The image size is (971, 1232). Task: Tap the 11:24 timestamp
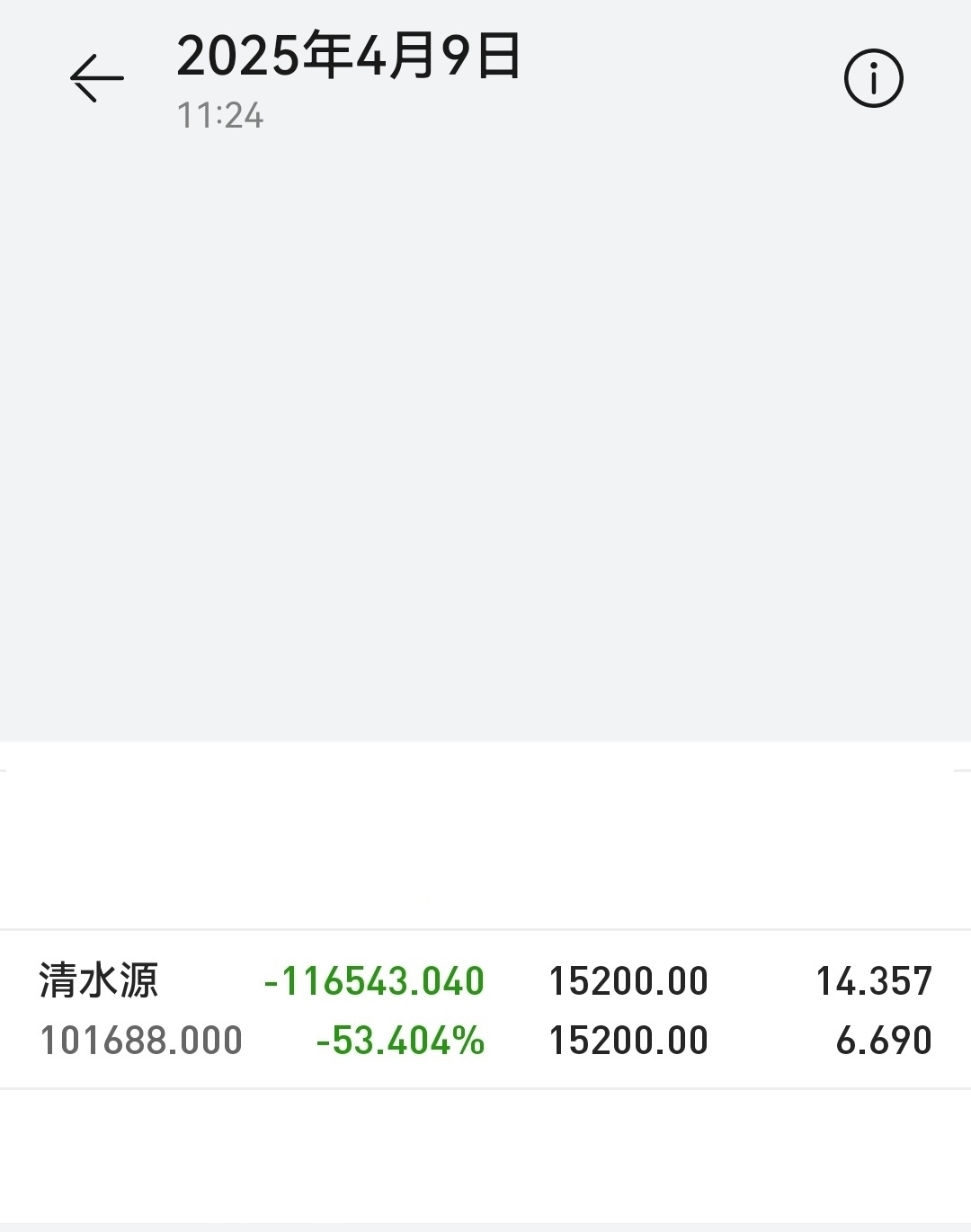tap(220, 116)
